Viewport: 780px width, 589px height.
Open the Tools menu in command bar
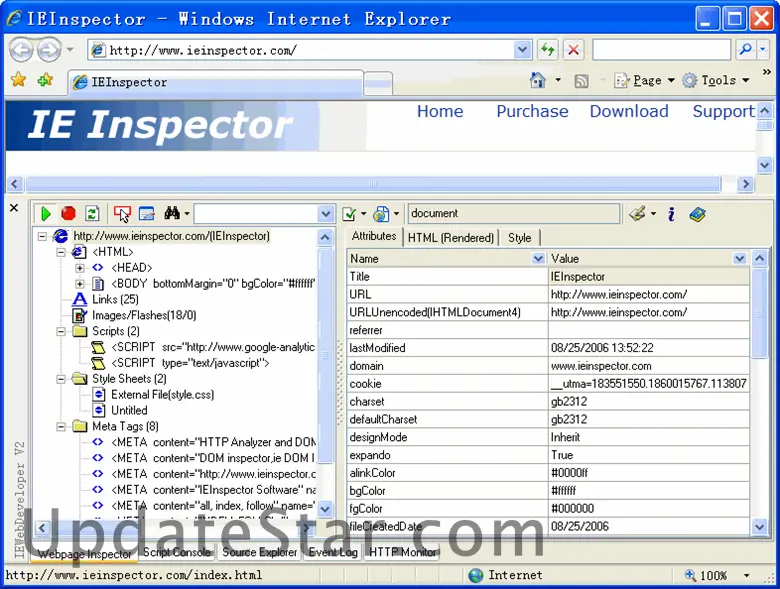(716, 81)
